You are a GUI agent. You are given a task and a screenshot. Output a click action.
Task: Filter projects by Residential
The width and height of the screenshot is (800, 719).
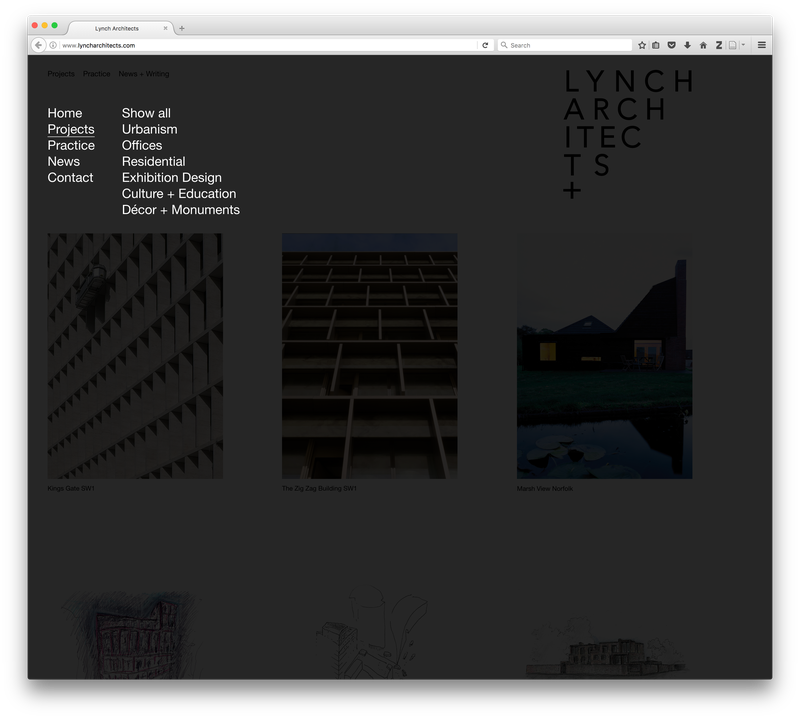pyautogui.click(x=154, y=161)
